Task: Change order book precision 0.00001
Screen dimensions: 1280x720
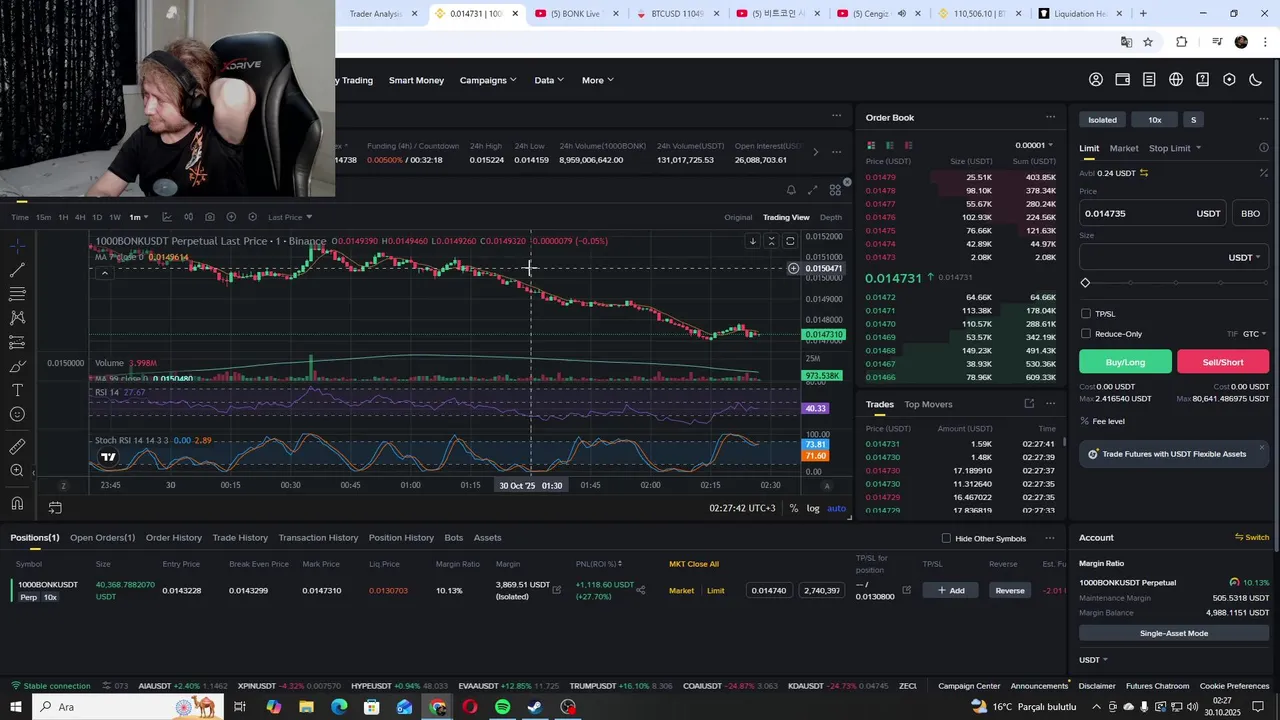Action: (x=1034, y=146)
